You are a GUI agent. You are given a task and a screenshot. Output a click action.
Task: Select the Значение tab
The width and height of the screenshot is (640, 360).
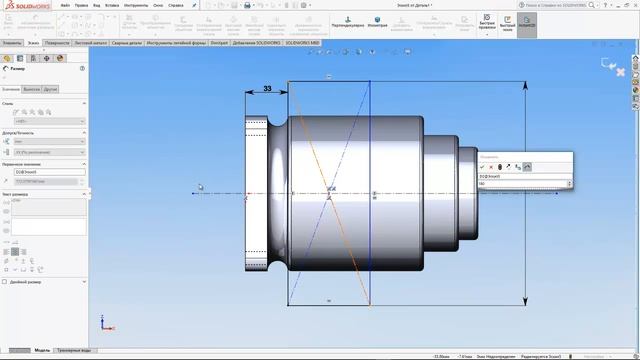(11, 89)
